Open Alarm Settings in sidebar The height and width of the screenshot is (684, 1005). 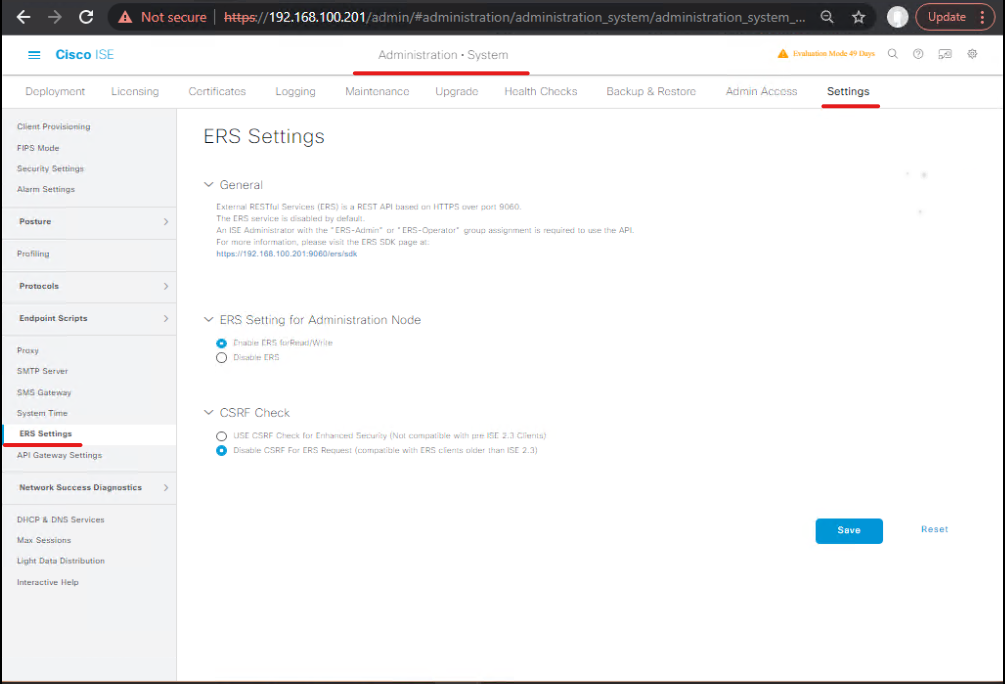pos(46,189)
